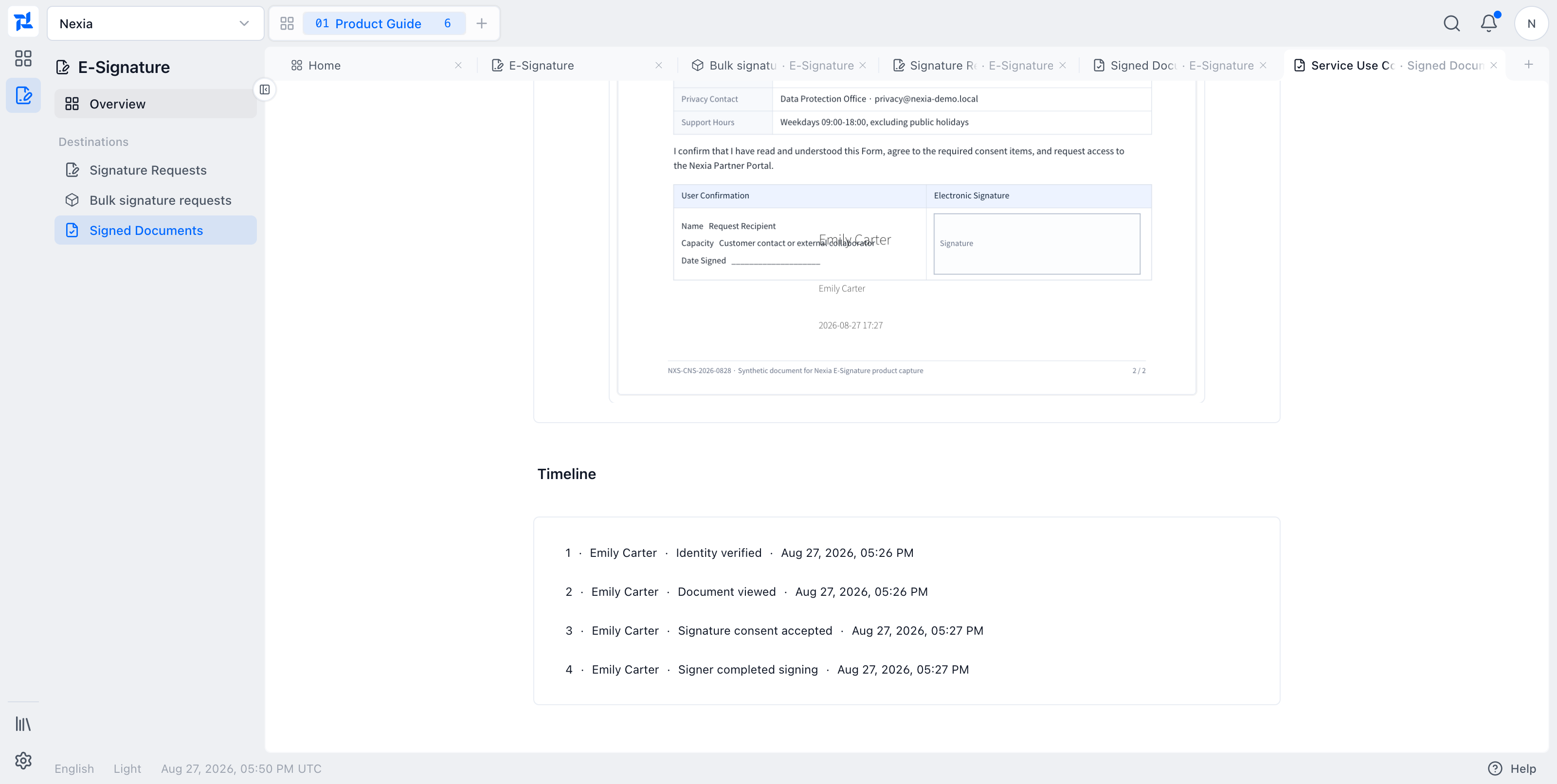Image resolution: width=1557 pixels, height=784 pixels.
Task: Click the E-Signature header icon in sidebar
Action: pyautogui.click(x=63, y=67)
